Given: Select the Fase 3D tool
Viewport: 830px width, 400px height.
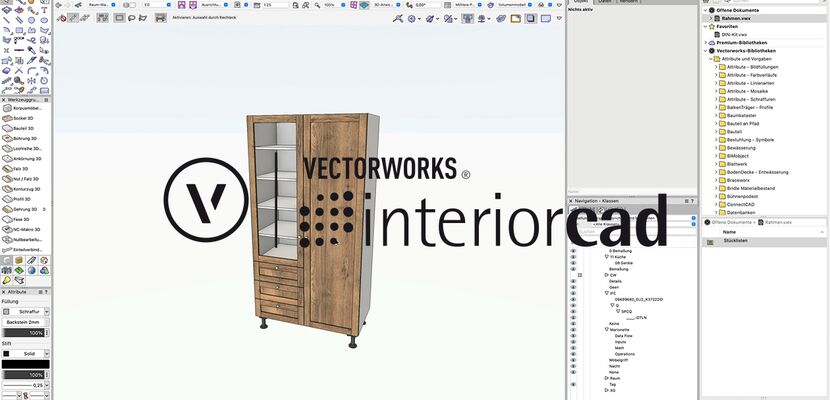Looking at the screenshot, I should [x=26, y=219].
